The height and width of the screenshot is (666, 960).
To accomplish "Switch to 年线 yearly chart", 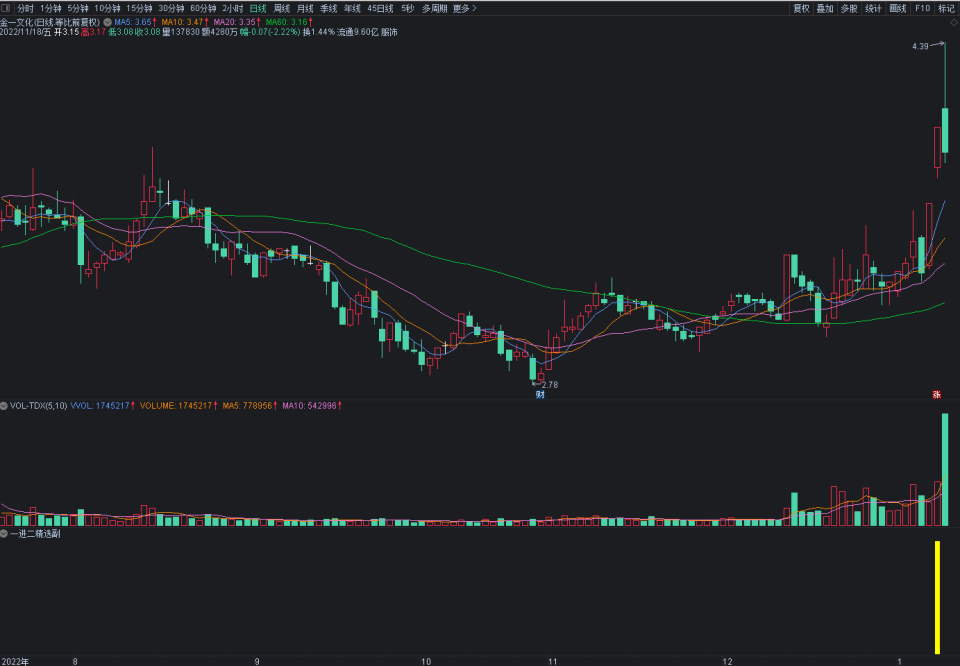I will point(352,9).
